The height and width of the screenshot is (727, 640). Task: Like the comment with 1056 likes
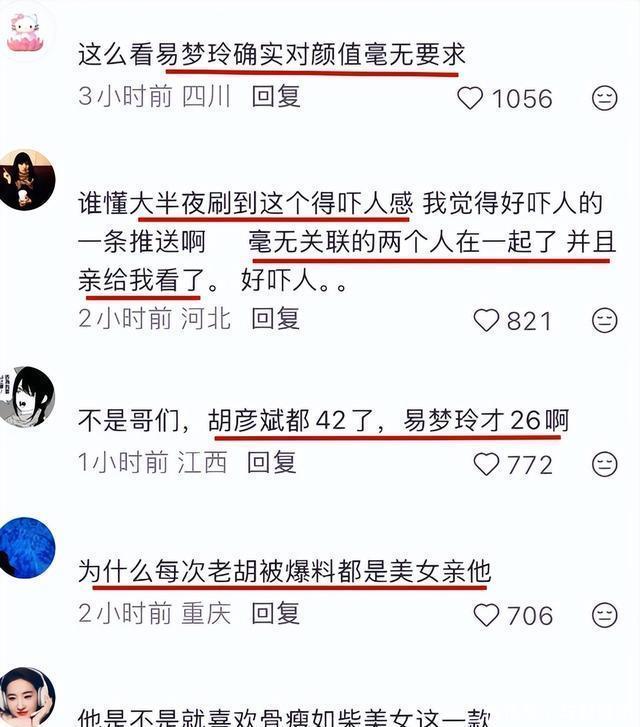[x=470, y=98]
